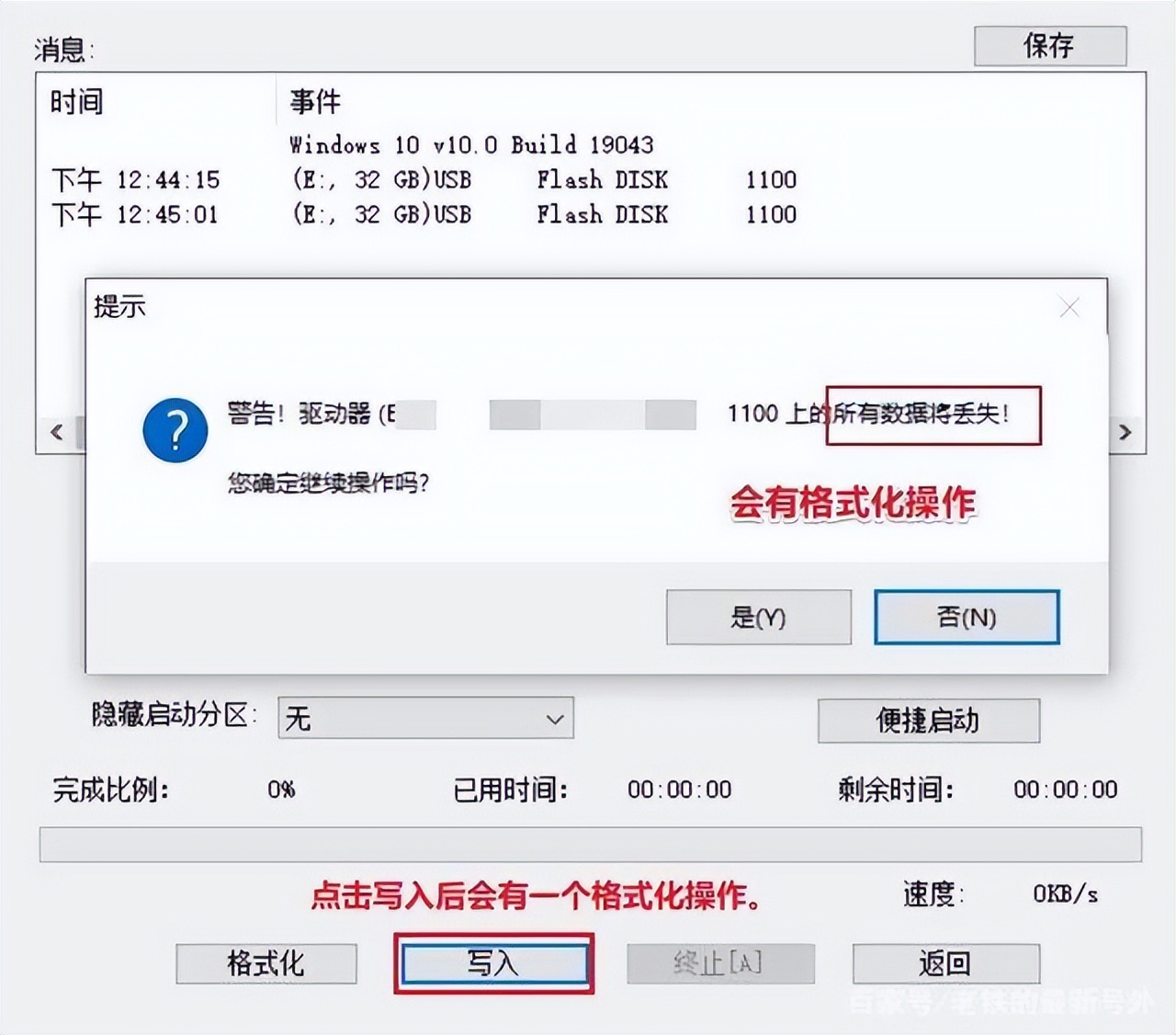Click the 事件 column header

[x=312, y=103]
